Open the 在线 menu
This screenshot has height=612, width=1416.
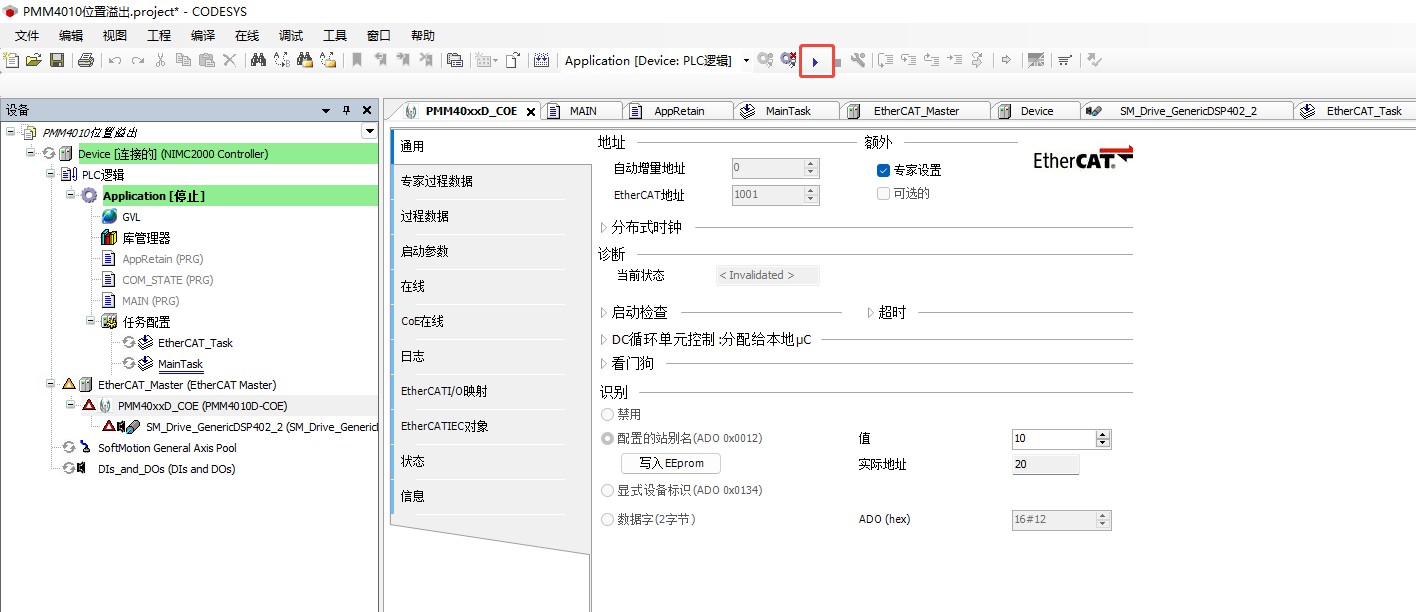click(x=247, y=35)
